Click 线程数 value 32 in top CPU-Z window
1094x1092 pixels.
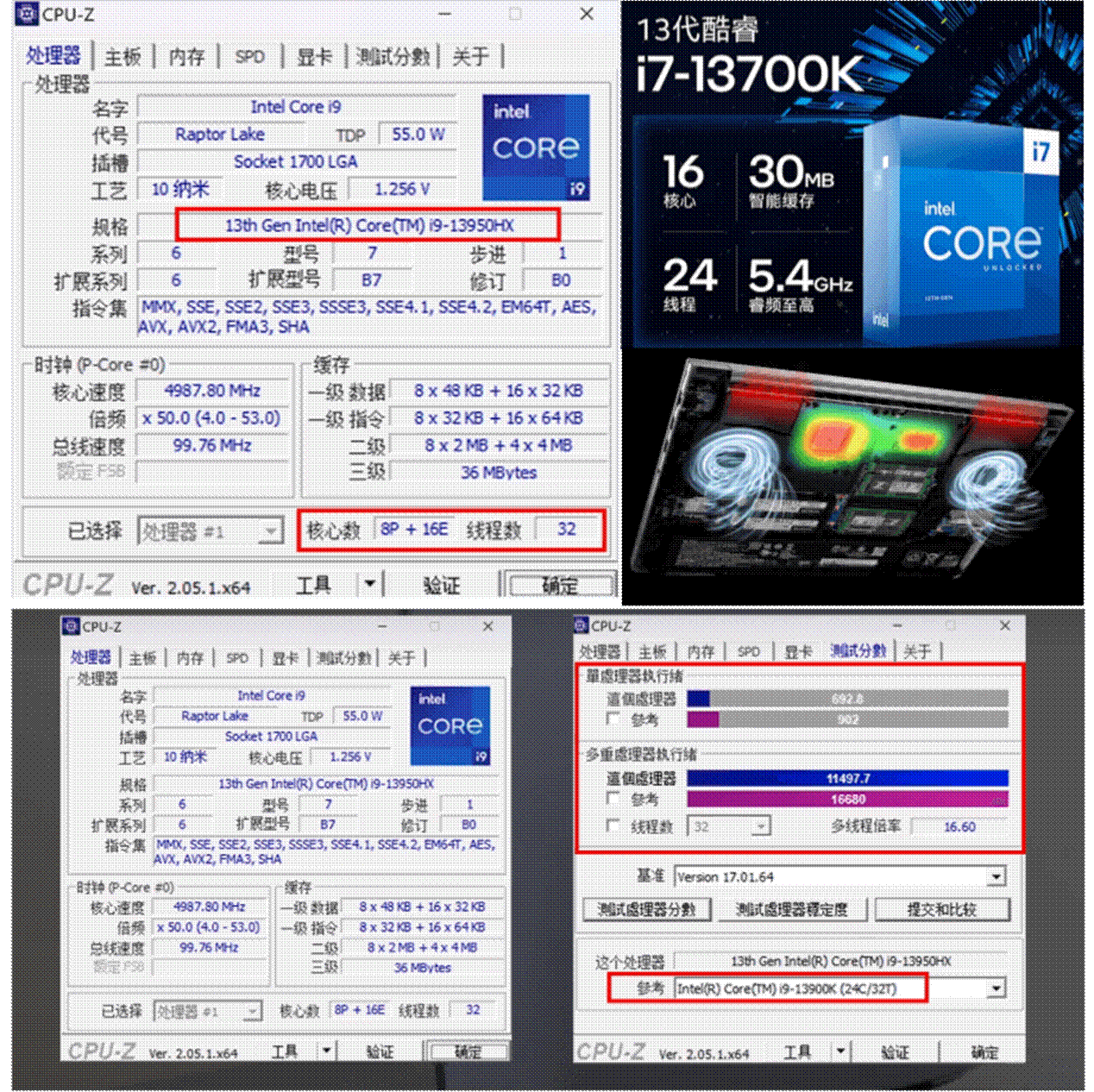pyautogui.click(x=567, y=530)
